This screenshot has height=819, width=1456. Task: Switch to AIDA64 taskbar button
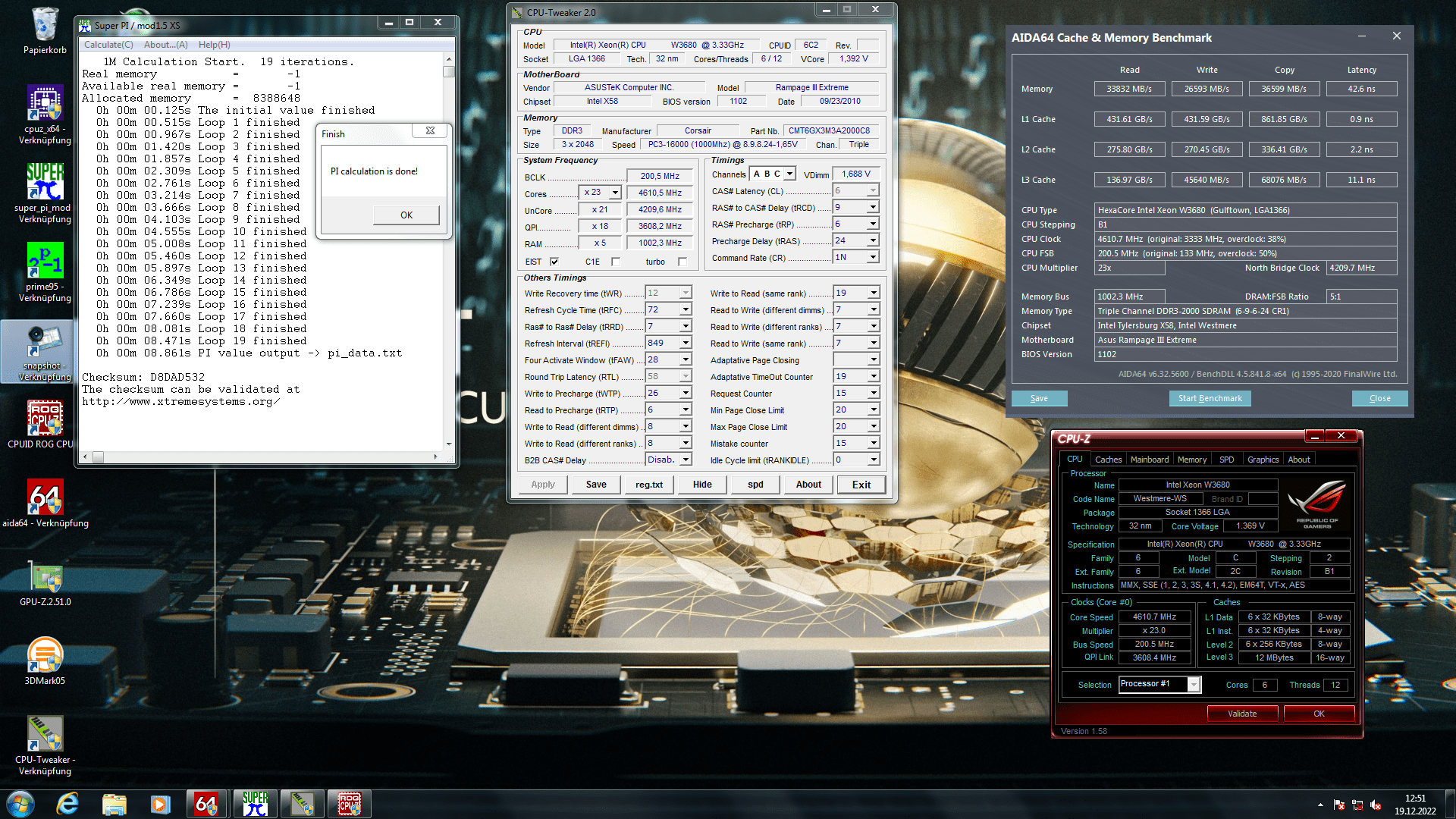coord(206,804)
